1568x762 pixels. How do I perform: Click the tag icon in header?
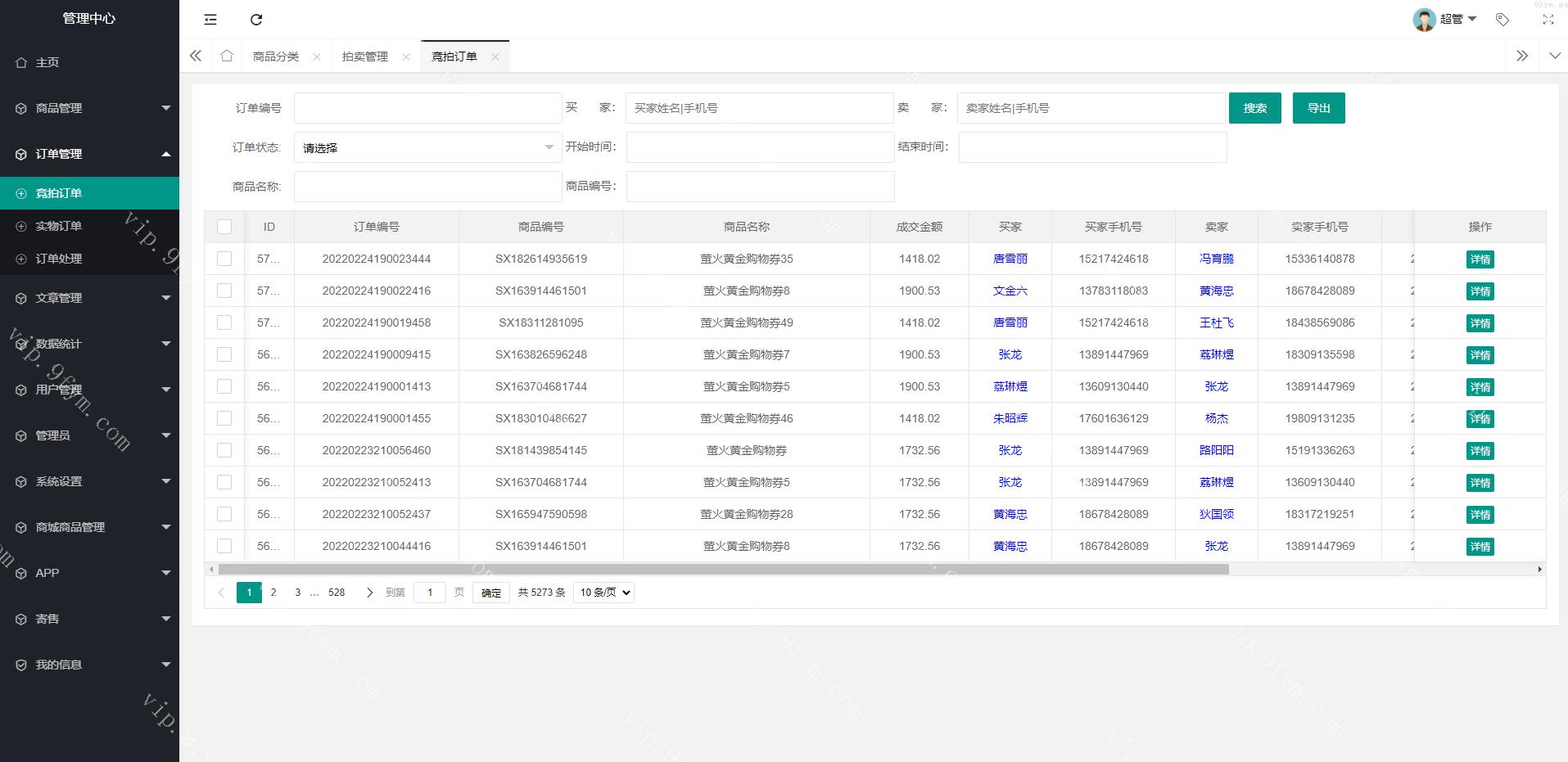pos(1502,20)
